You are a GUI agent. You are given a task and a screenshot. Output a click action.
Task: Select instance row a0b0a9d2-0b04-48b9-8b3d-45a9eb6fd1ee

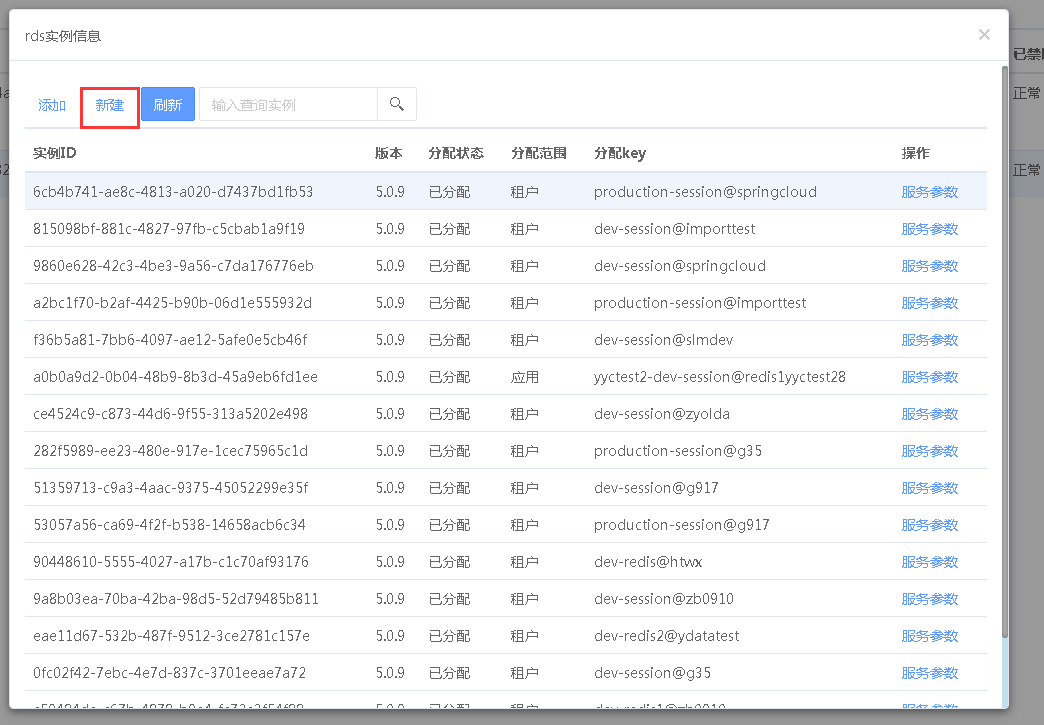click(175, 377)
